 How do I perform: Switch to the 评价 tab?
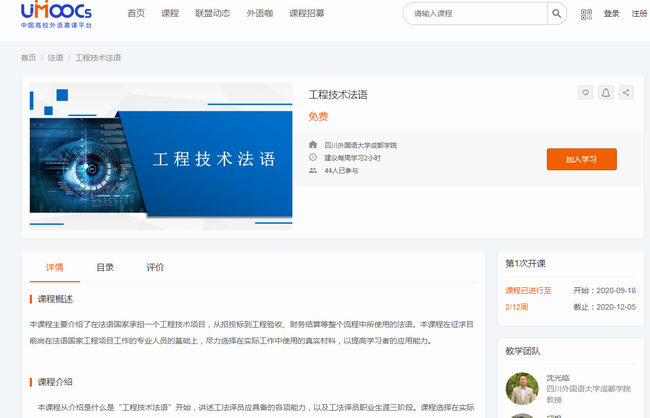(155, 267)
